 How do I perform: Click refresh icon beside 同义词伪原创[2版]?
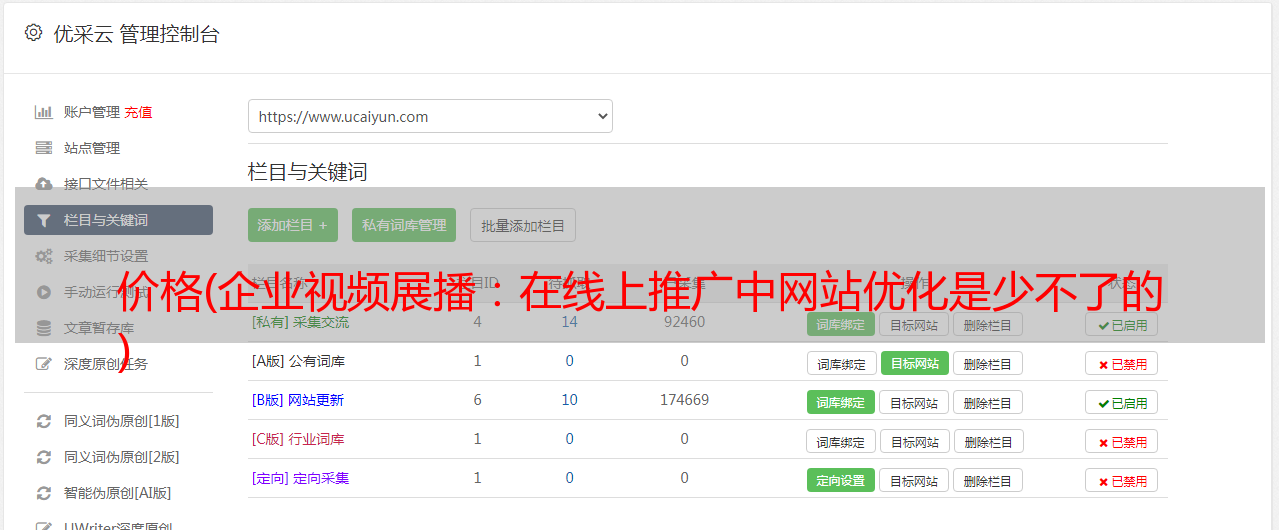[44, 457]
